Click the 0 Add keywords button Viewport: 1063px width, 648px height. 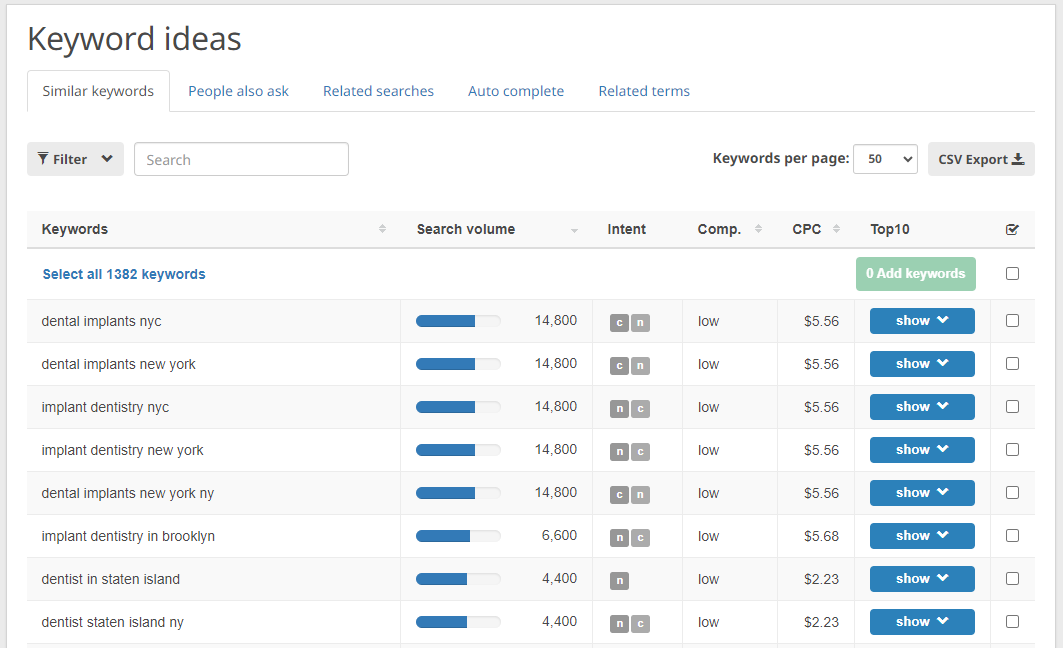pos(915,273)
